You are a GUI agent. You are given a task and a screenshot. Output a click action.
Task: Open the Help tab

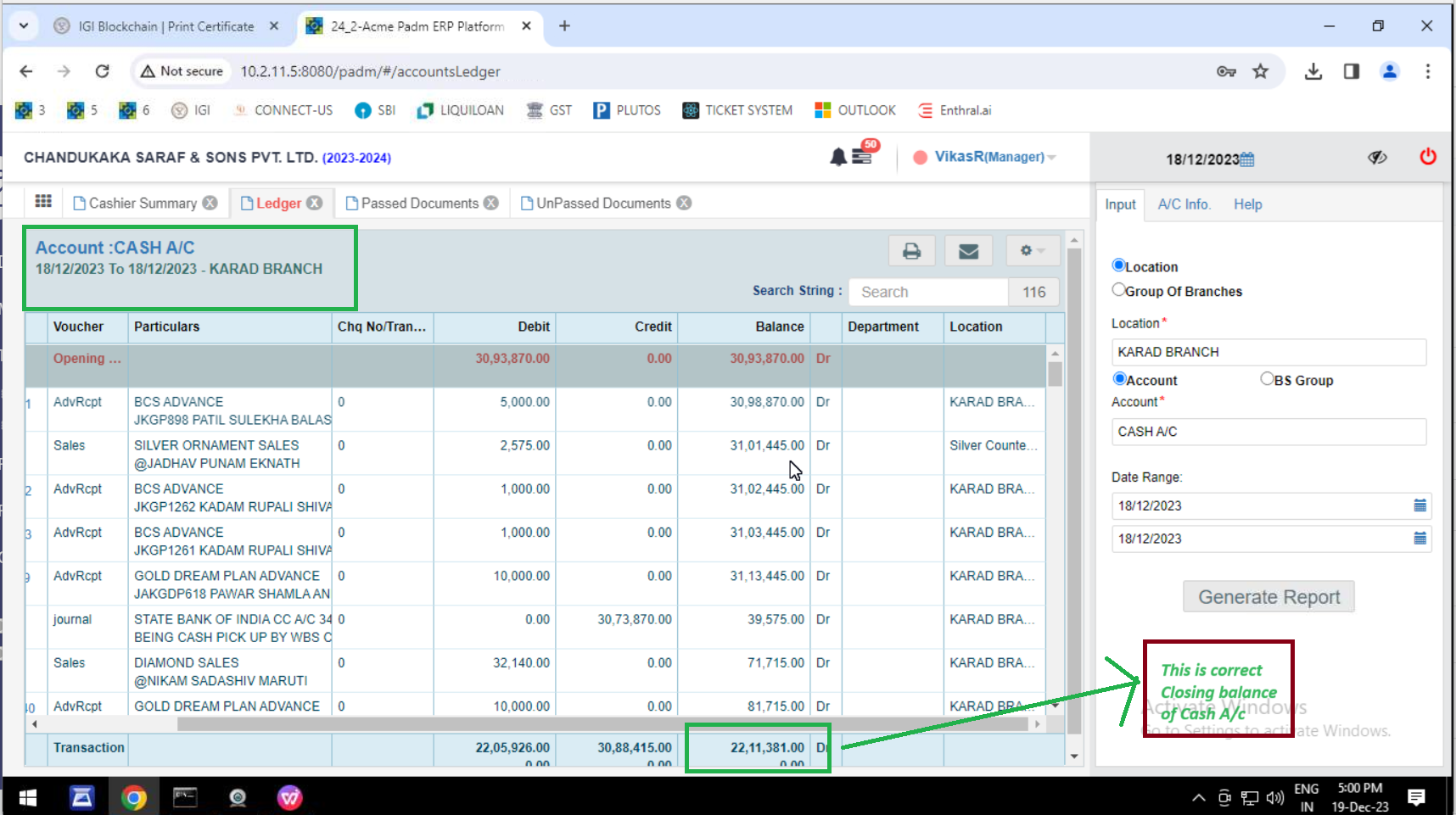(x=1247, y=204)
